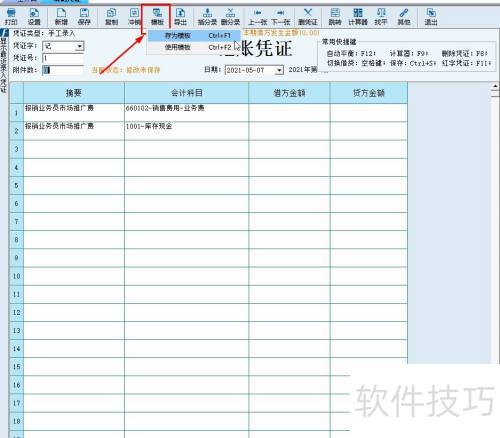
Task: Click the 复制 (Copy) toolbar icon
Action: click(111, 17)
